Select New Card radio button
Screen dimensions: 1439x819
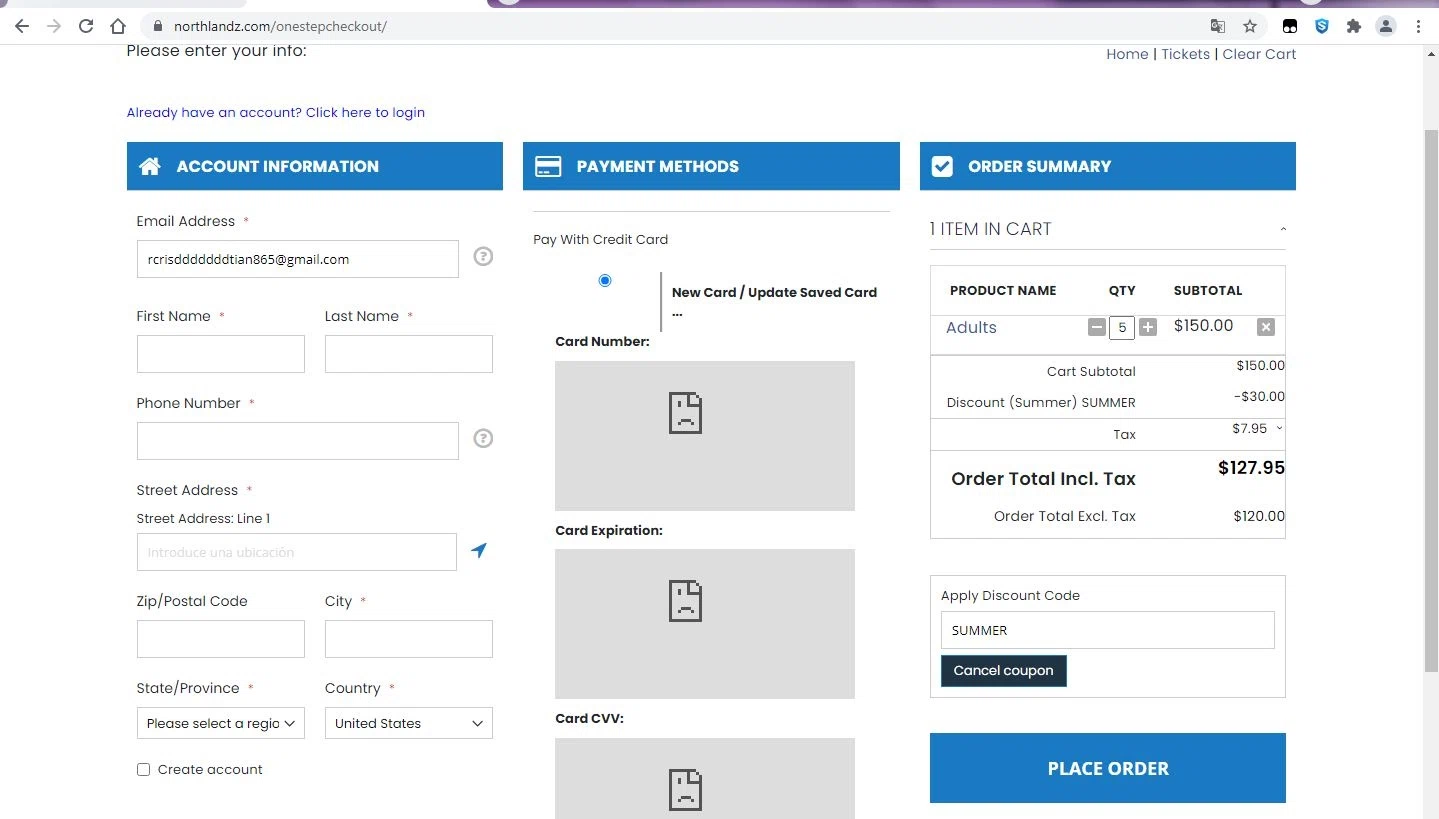(x=605, y=280)
